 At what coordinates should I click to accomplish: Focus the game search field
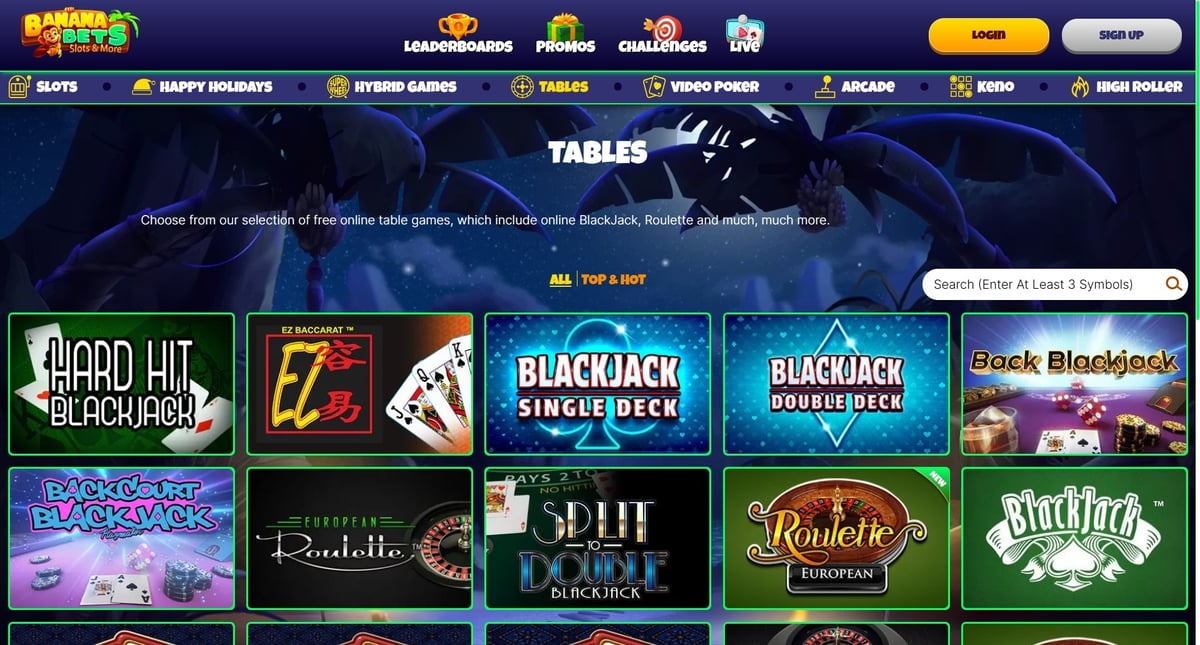(1042, 284)
